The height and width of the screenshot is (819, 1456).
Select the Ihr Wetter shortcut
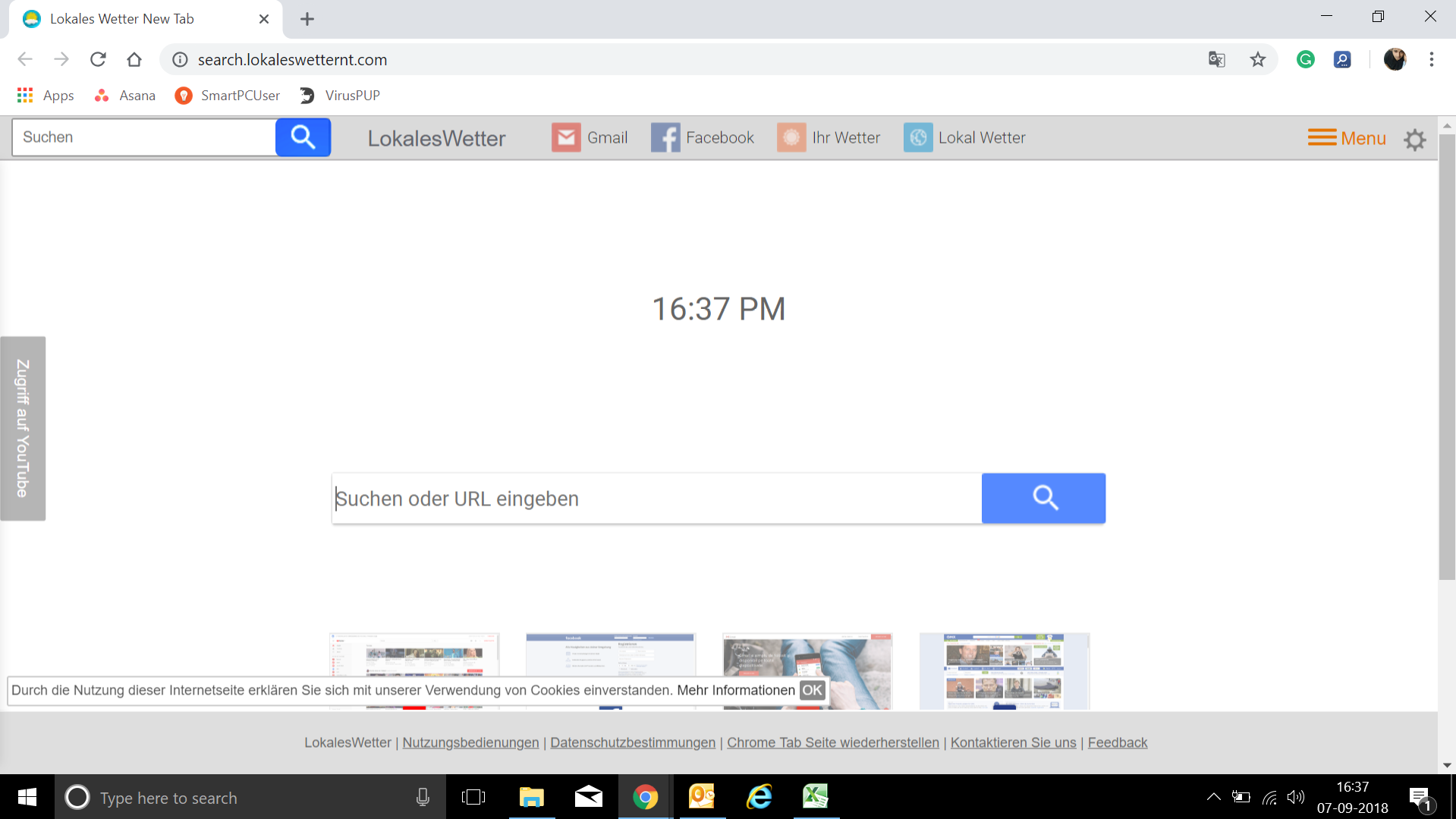829,137
